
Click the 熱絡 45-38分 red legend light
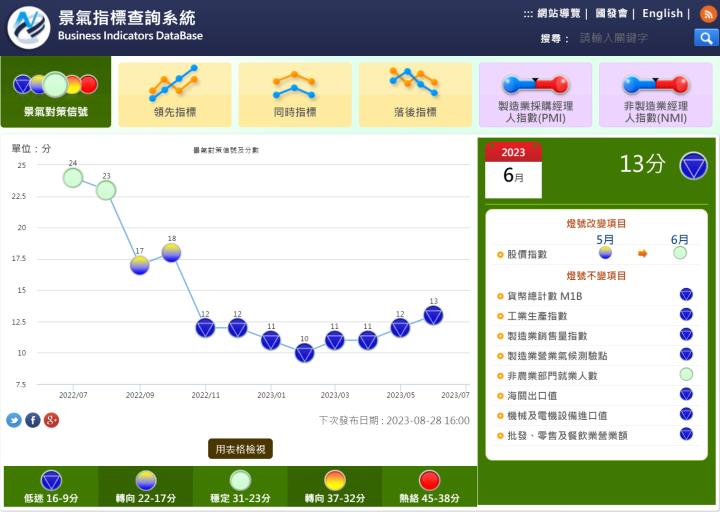[x=429, y=481]
